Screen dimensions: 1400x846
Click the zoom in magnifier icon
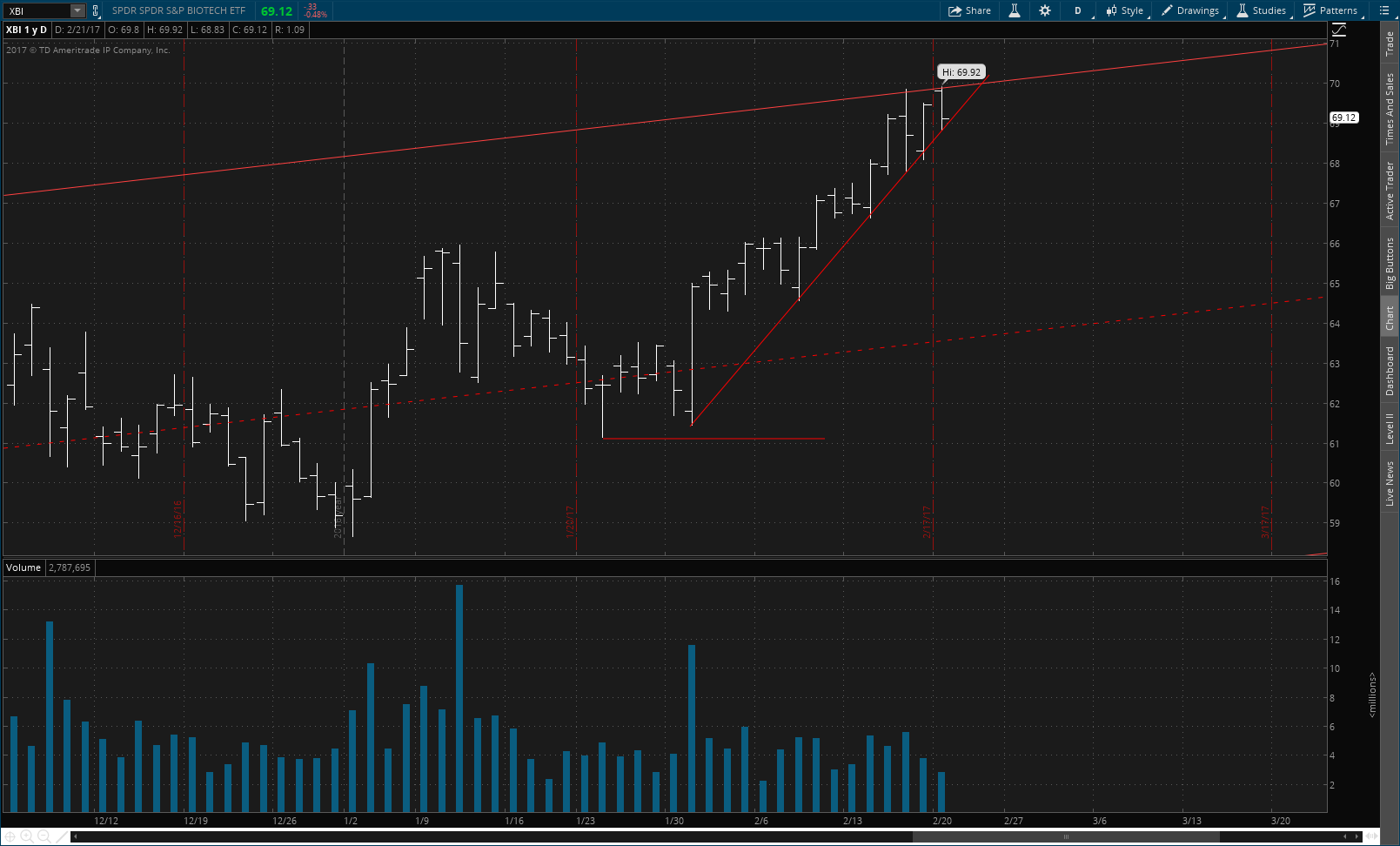coord(26,836)
